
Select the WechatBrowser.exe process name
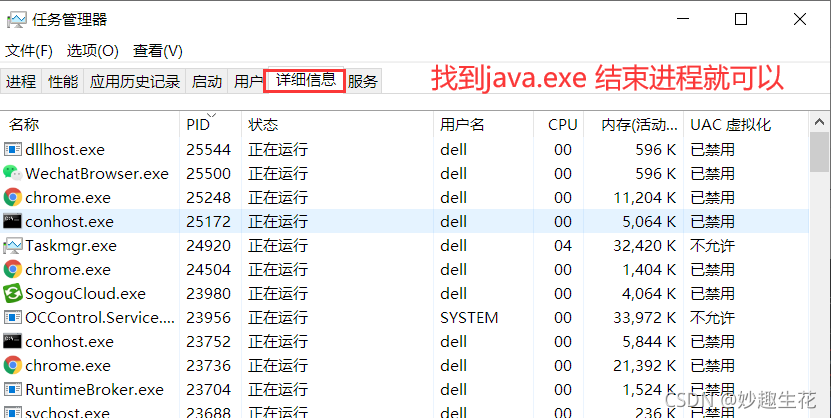click(97, 173)
